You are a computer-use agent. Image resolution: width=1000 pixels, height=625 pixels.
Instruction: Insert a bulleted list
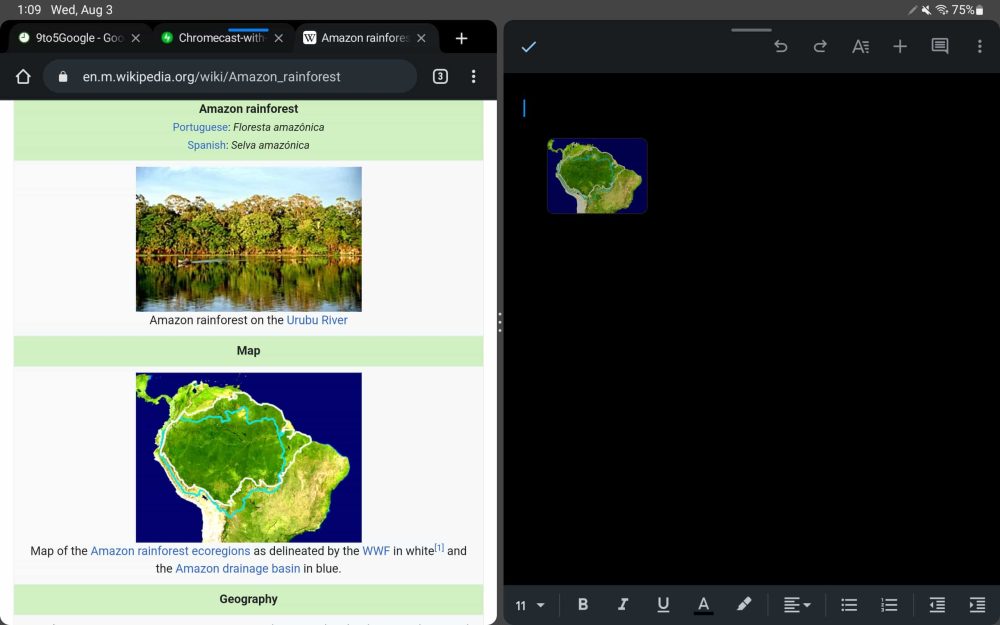[x=849, y=605]
